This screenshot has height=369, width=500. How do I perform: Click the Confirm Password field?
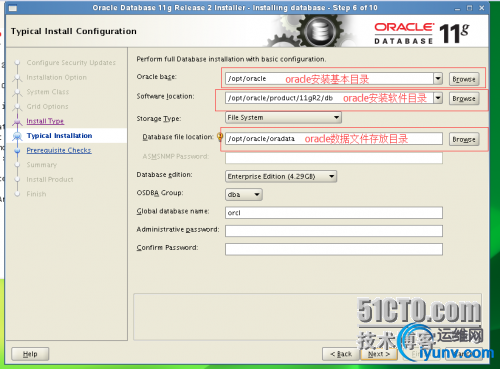point(334,249)
